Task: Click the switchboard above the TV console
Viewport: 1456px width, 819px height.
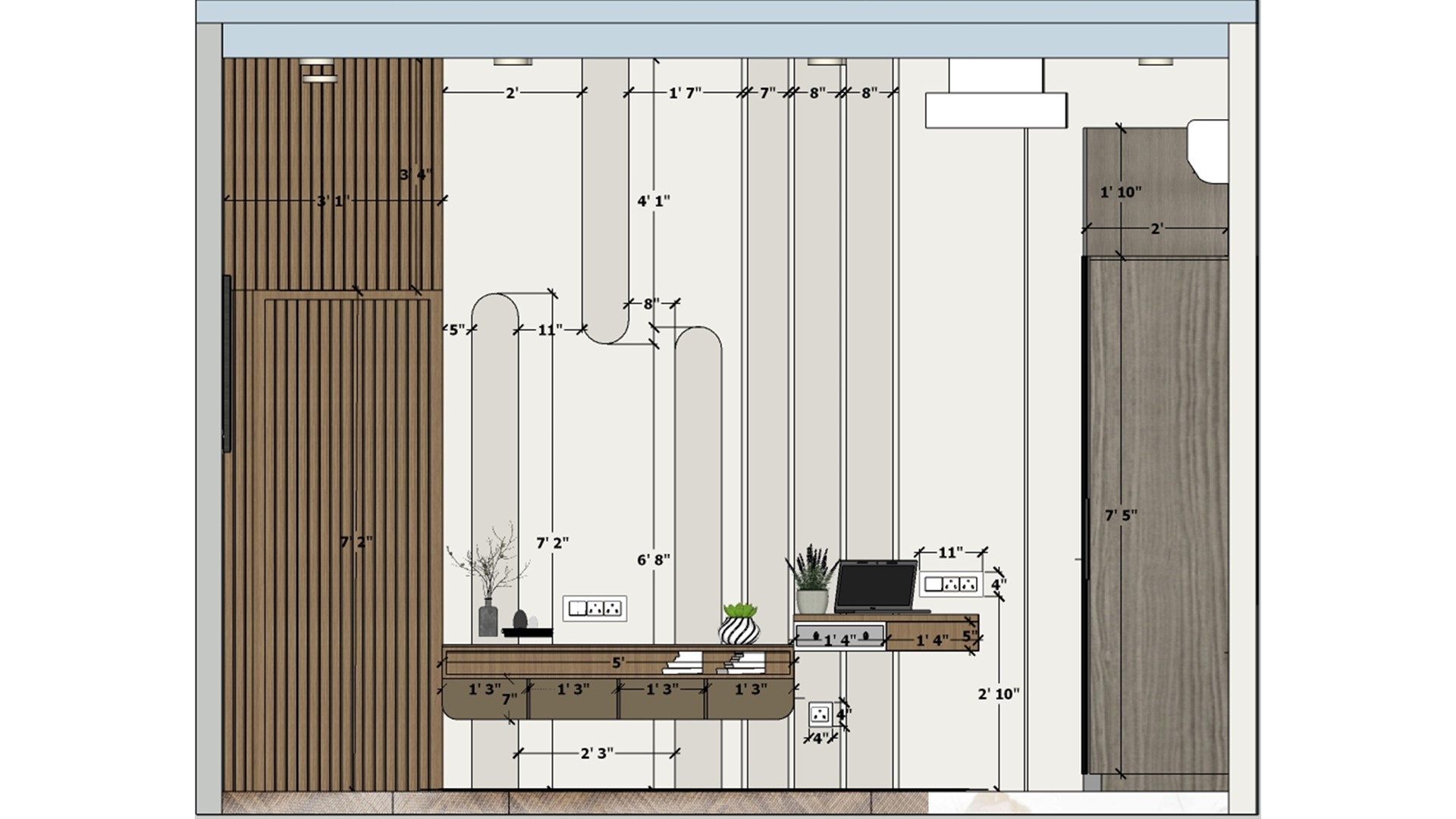Action: coord(595,608)
